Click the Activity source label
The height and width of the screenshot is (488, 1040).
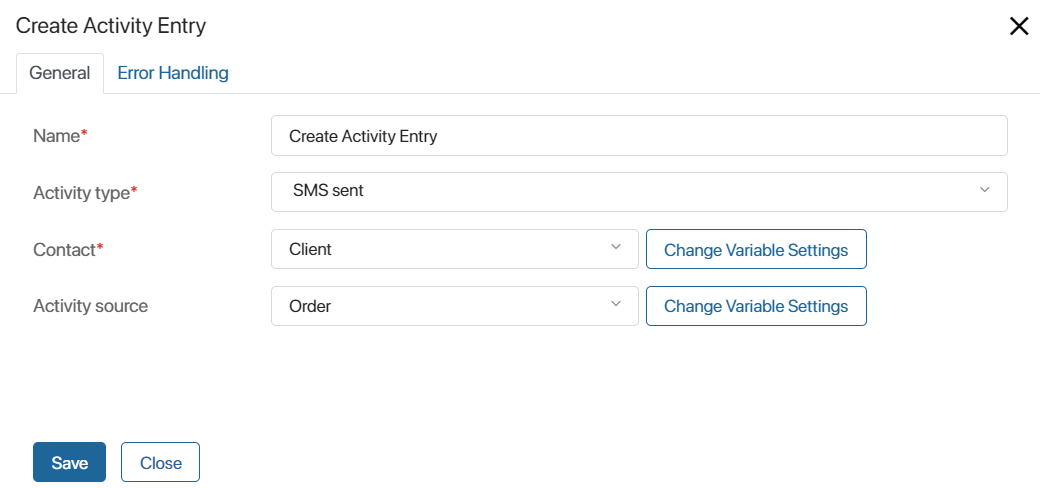tap(90, 306)
